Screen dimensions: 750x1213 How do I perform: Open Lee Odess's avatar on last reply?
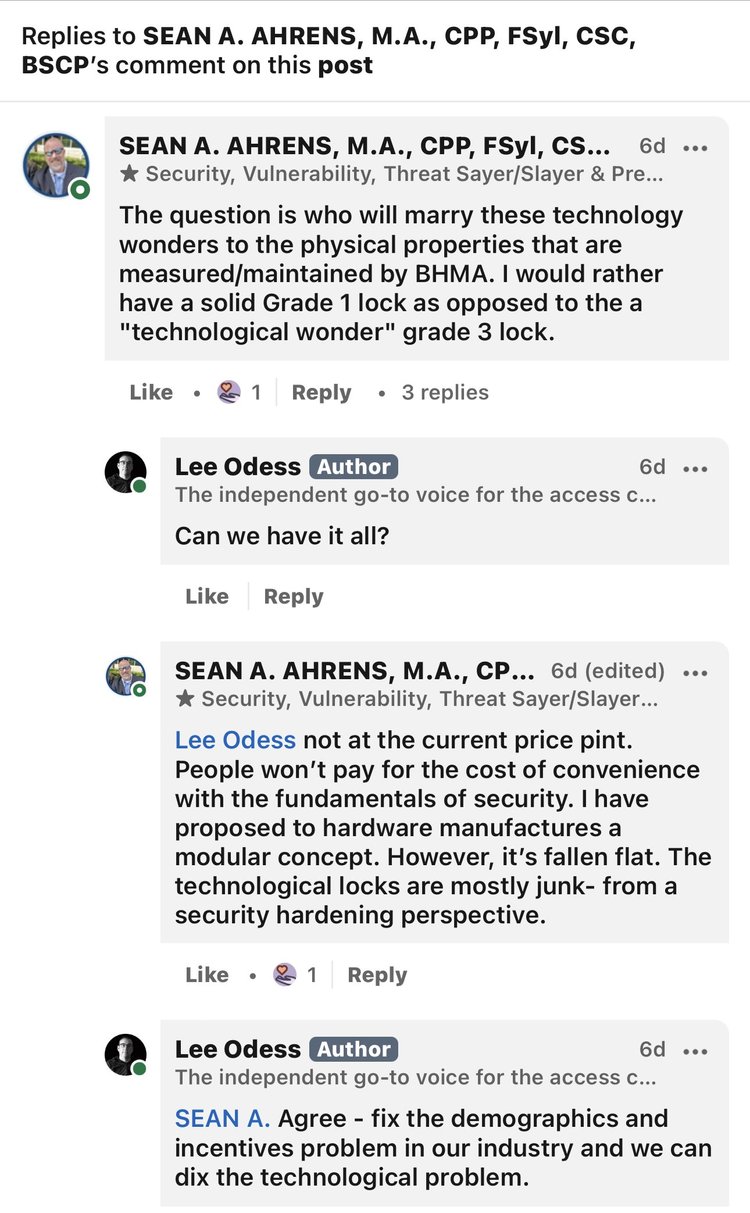point(126,1055)
